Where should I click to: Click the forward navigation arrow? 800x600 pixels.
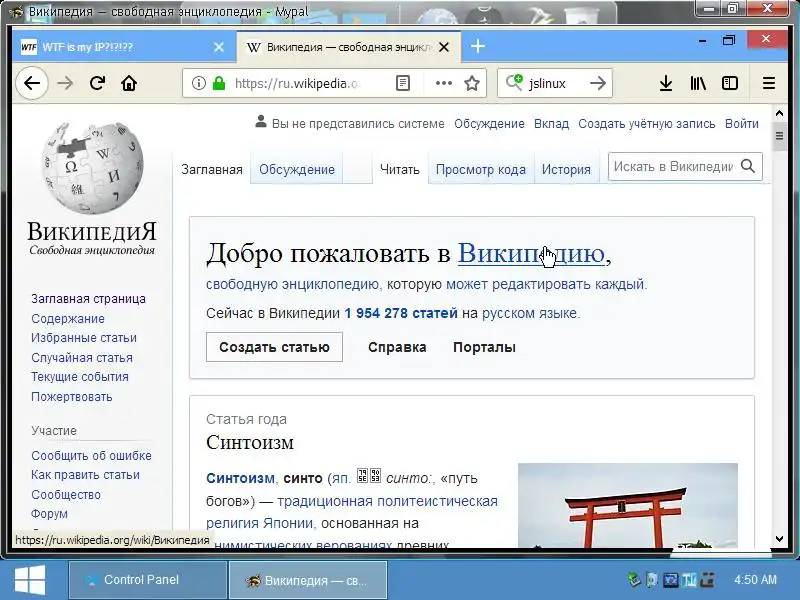65,83
